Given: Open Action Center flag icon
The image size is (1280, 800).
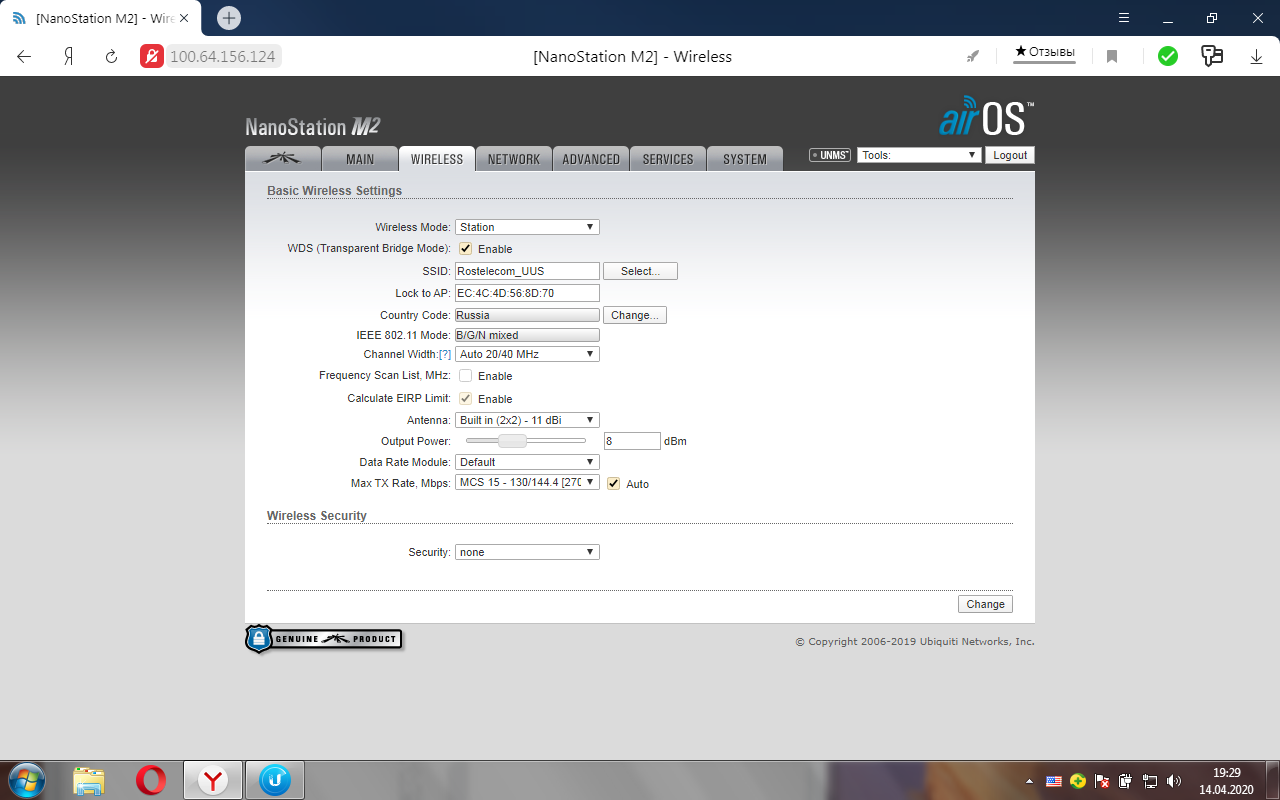Looking at the screenshot, I should click(1102, 781).
